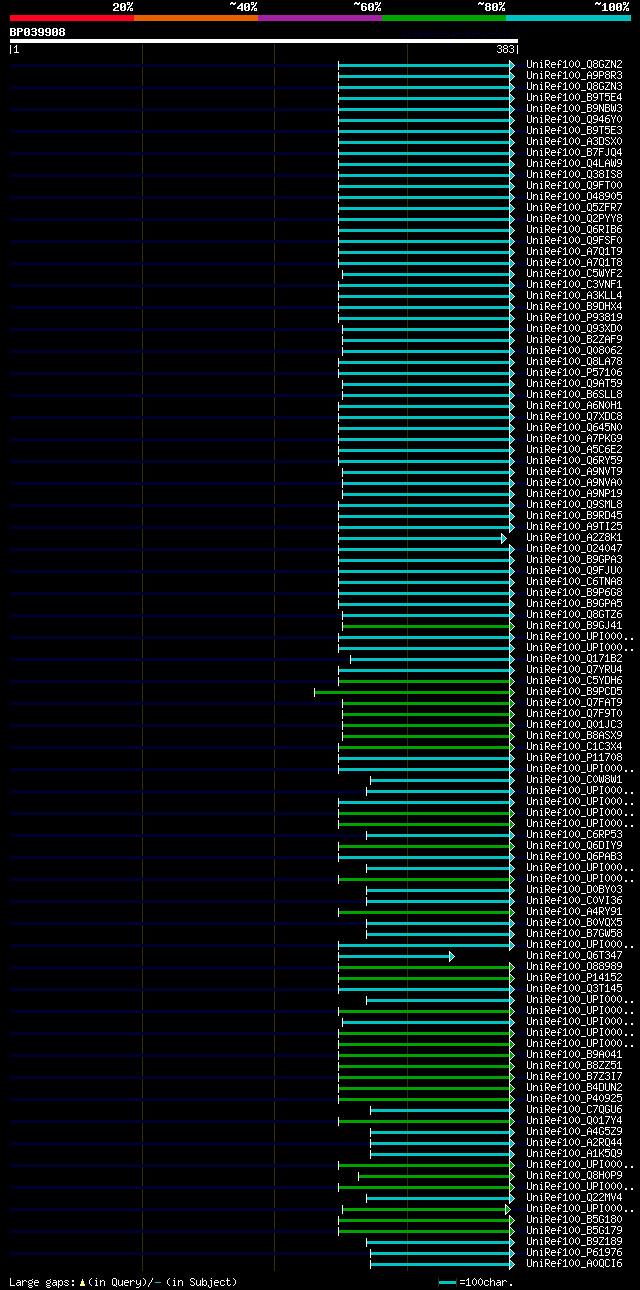Select hit label UniRef100_Q22MV4
640x1290 pixels.
tap(574, 1197)
